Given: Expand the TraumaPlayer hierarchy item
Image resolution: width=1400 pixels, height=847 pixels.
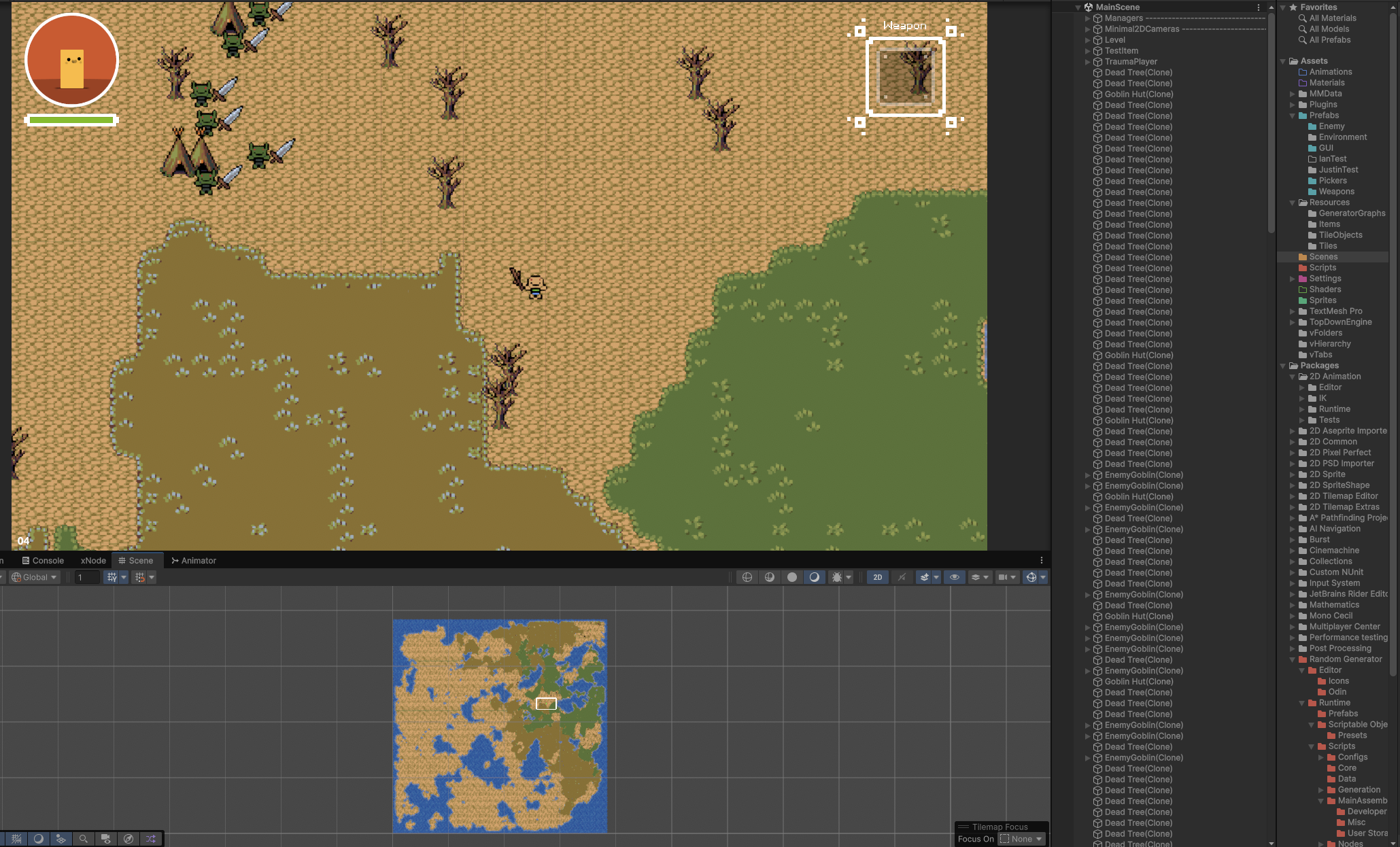Looking at the screenshot, I should 1087,62.
